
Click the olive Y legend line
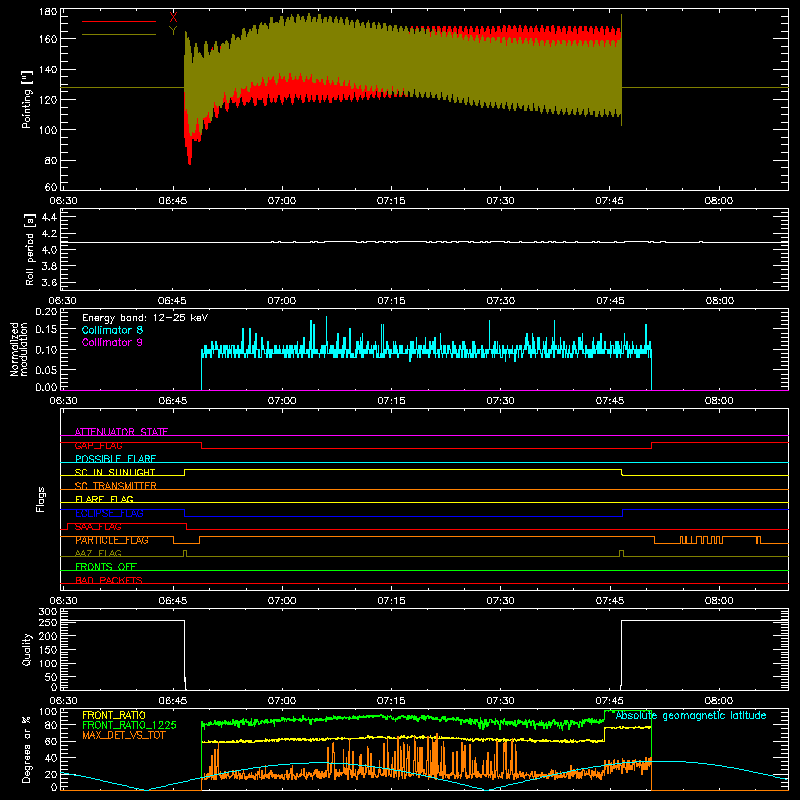click(119, 34)
